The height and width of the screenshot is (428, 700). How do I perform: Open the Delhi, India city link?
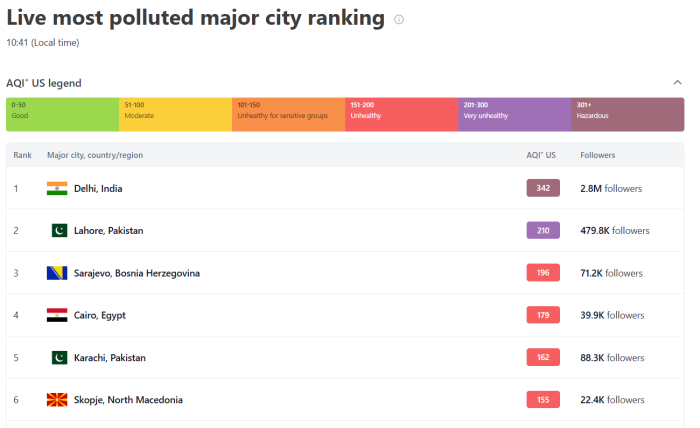click(98, 188)
